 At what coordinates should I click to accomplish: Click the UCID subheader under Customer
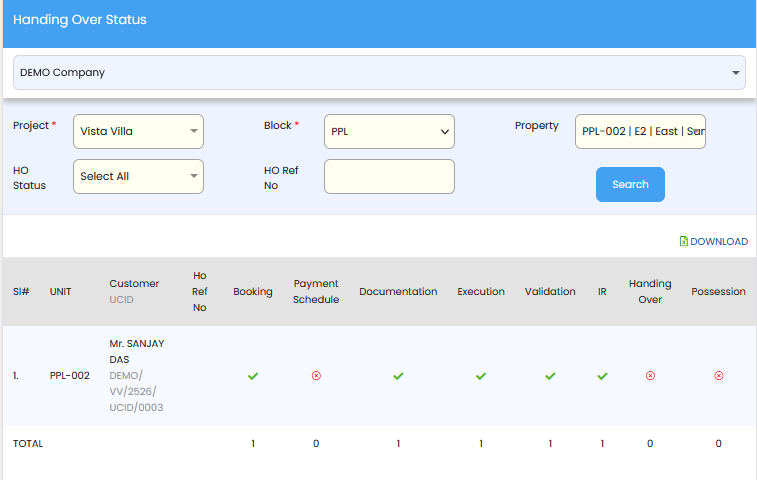click(x=121, y=299)
